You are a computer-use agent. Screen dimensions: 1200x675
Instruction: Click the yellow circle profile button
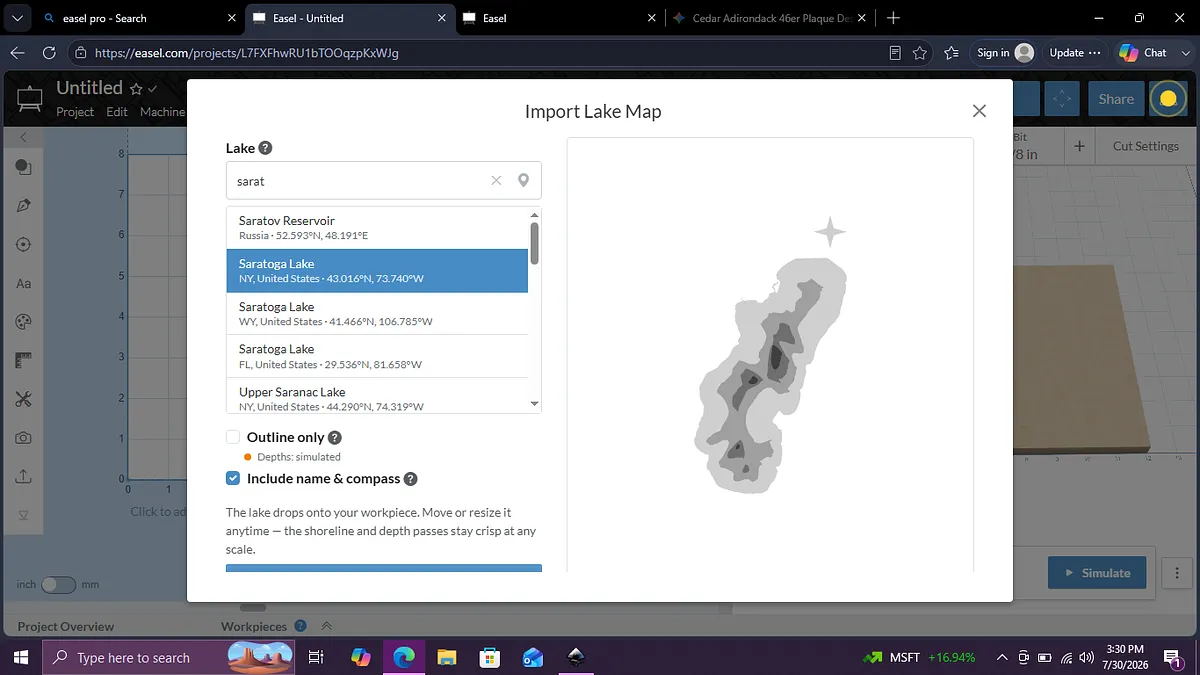click(x=1167, y=99)
